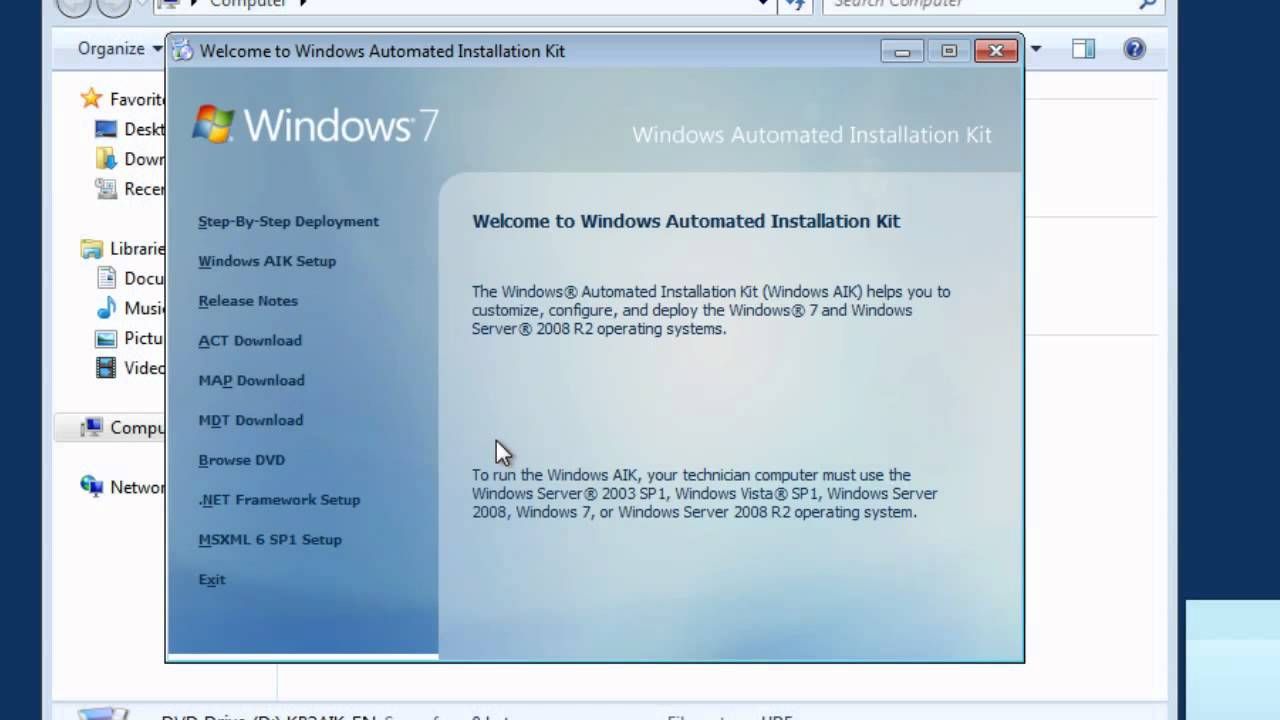Image resolution: width=1280 pixels, height=720 pixels.
Task: Click Explorer's help question mark icon
Action: 1134,49
